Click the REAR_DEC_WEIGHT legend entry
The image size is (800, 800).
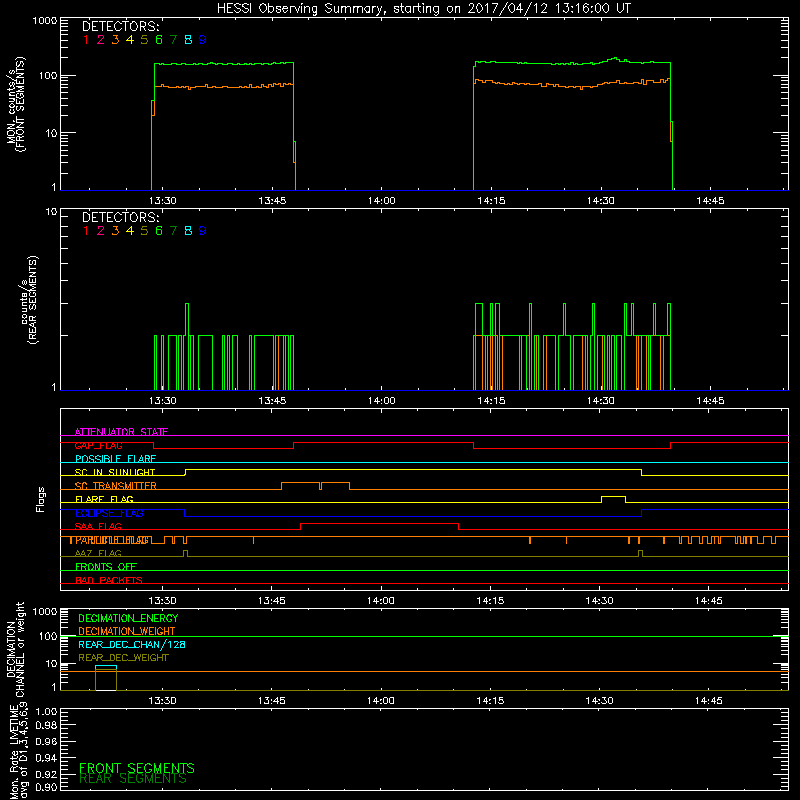tap(123, 658)
